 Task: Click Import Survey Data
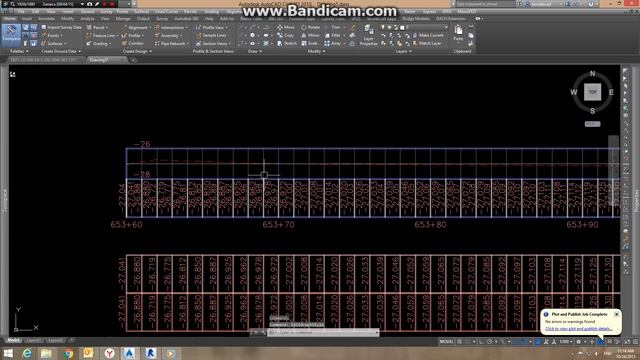61,27
